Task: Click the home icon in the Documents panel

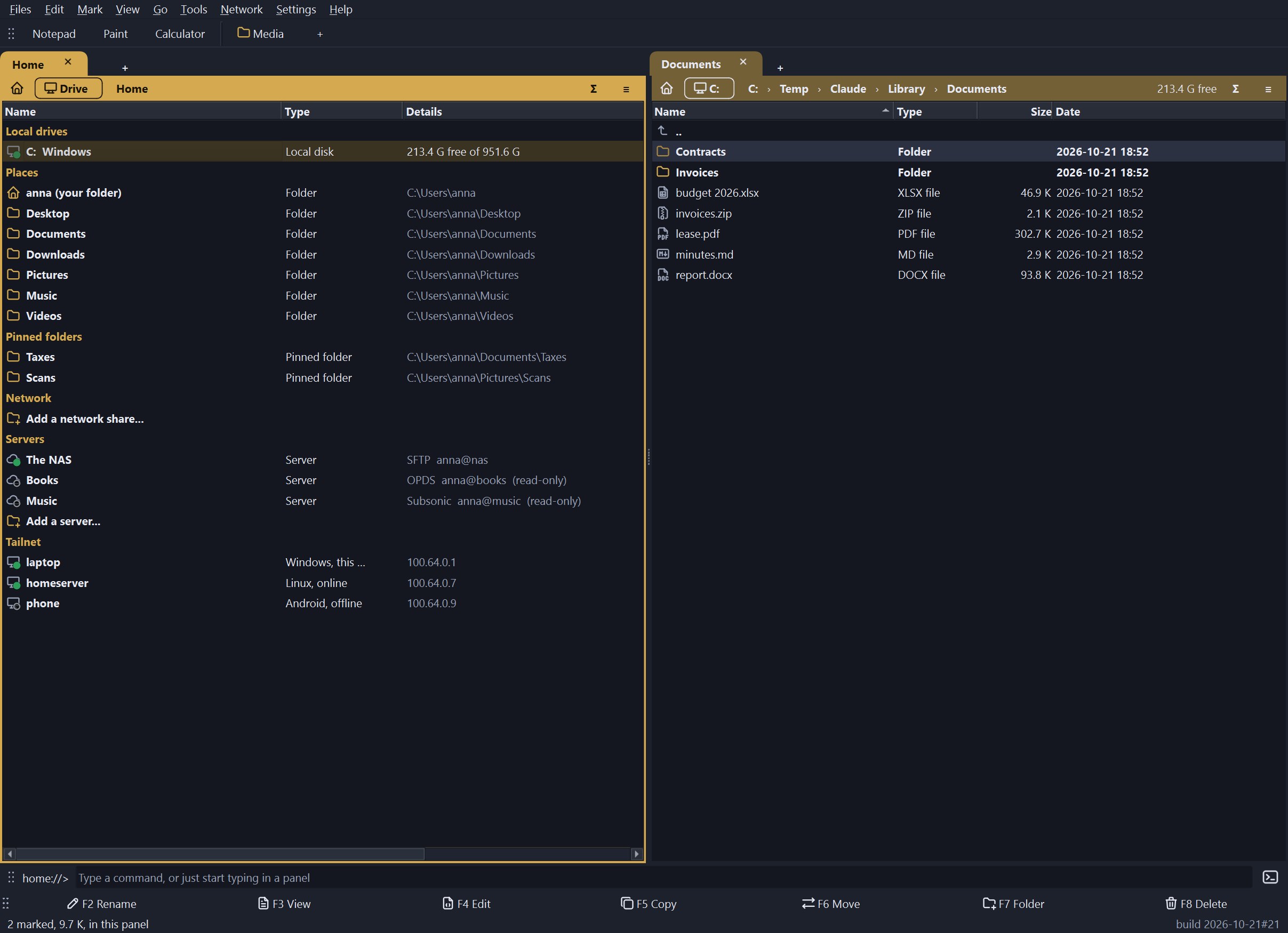Action: [667, 89]
